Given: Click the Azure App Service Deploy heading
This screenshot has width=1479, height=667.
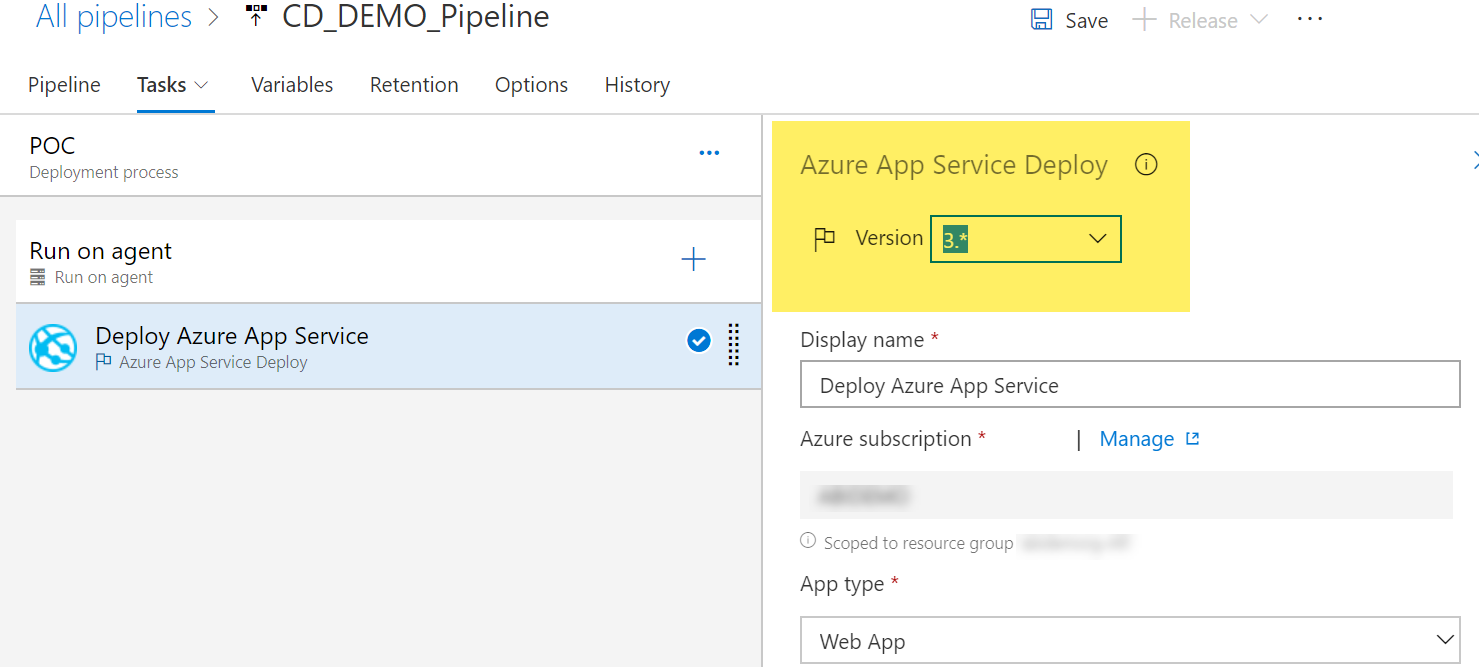Looking at the screenshot, I should click(x=954, y=165).
